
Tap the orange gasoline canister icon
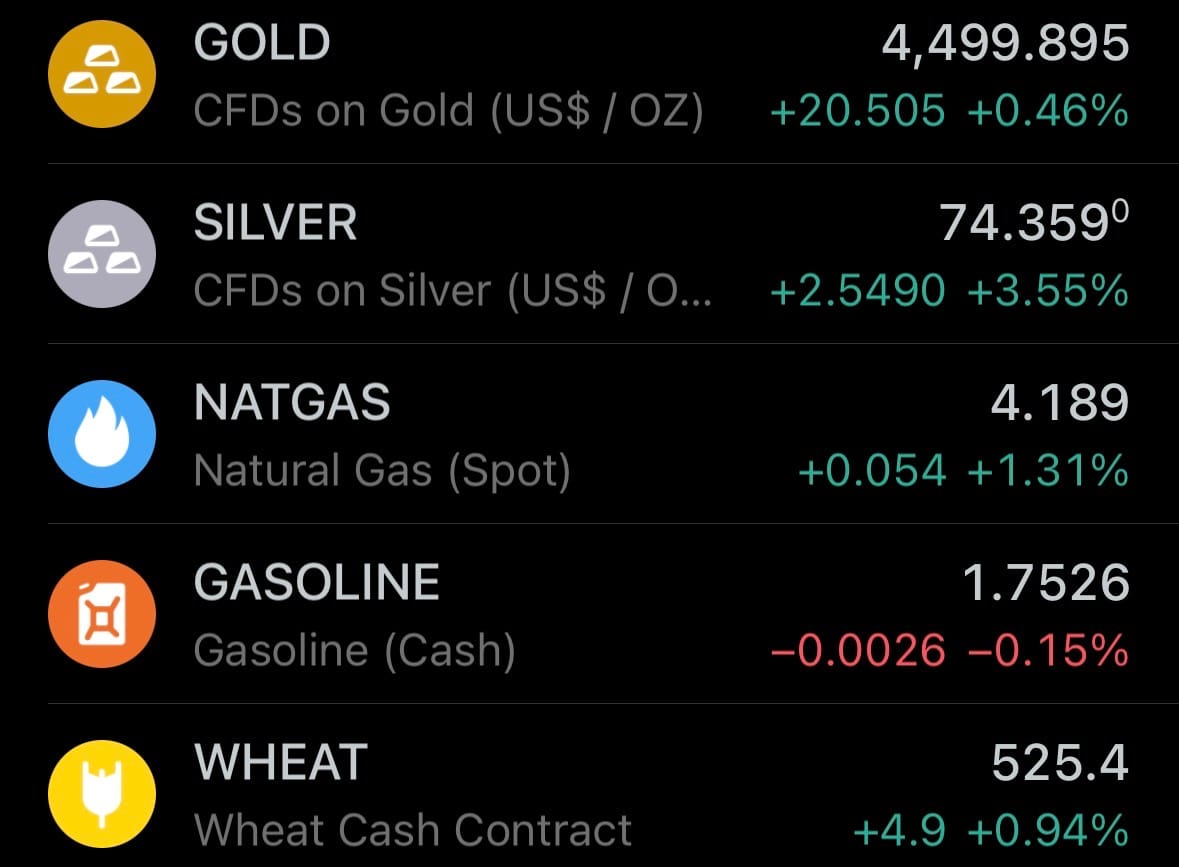point(102,613)
